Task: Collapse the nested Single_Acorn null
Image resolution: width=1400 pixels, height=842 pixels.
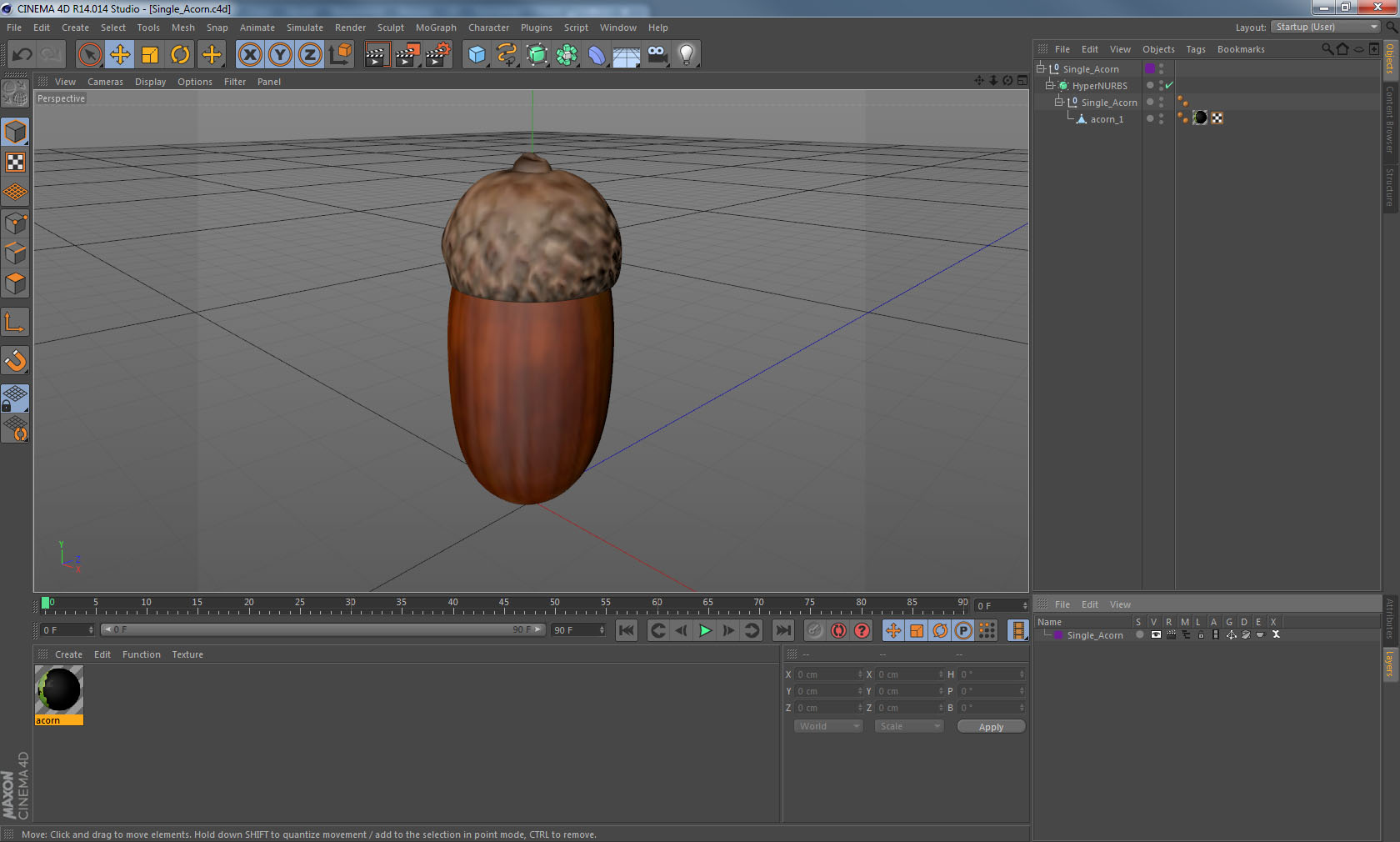Action: tap(1059, 102)
